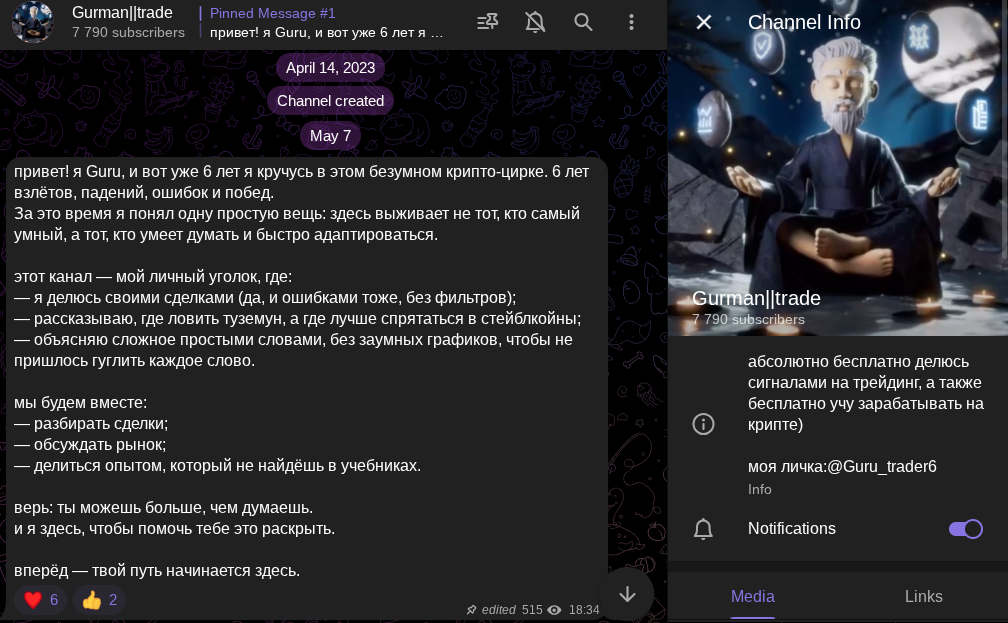1008x623 pixels.
Task: Open the three-dot more options menu
Action: click(631, 23)
